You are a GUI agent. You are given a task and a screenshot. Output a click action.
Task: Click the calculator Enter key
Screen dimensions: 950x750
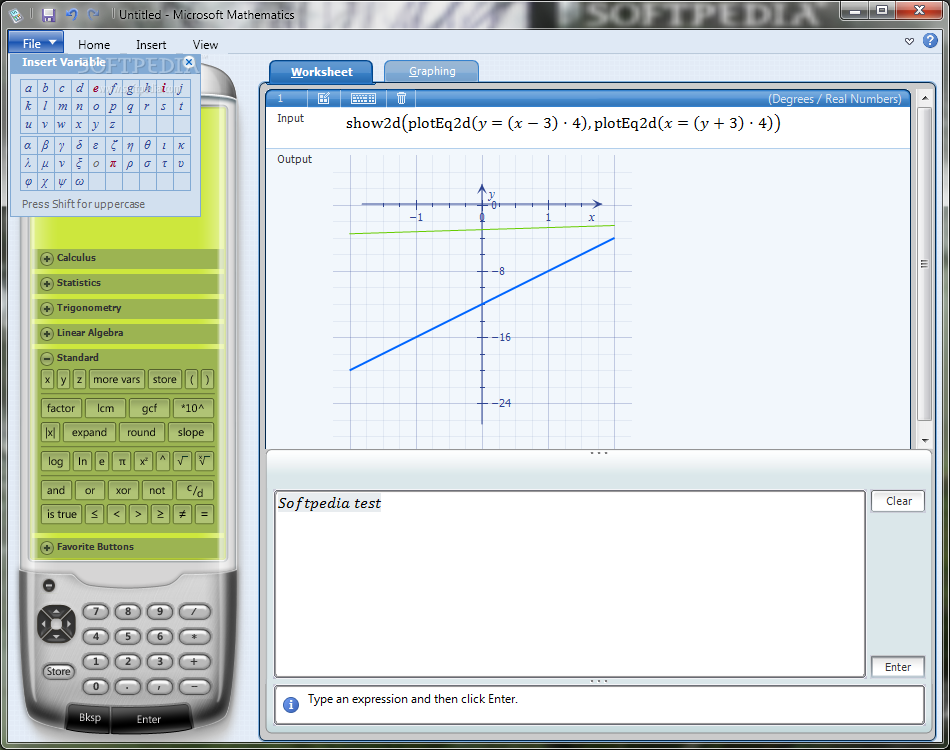[149, 719]
